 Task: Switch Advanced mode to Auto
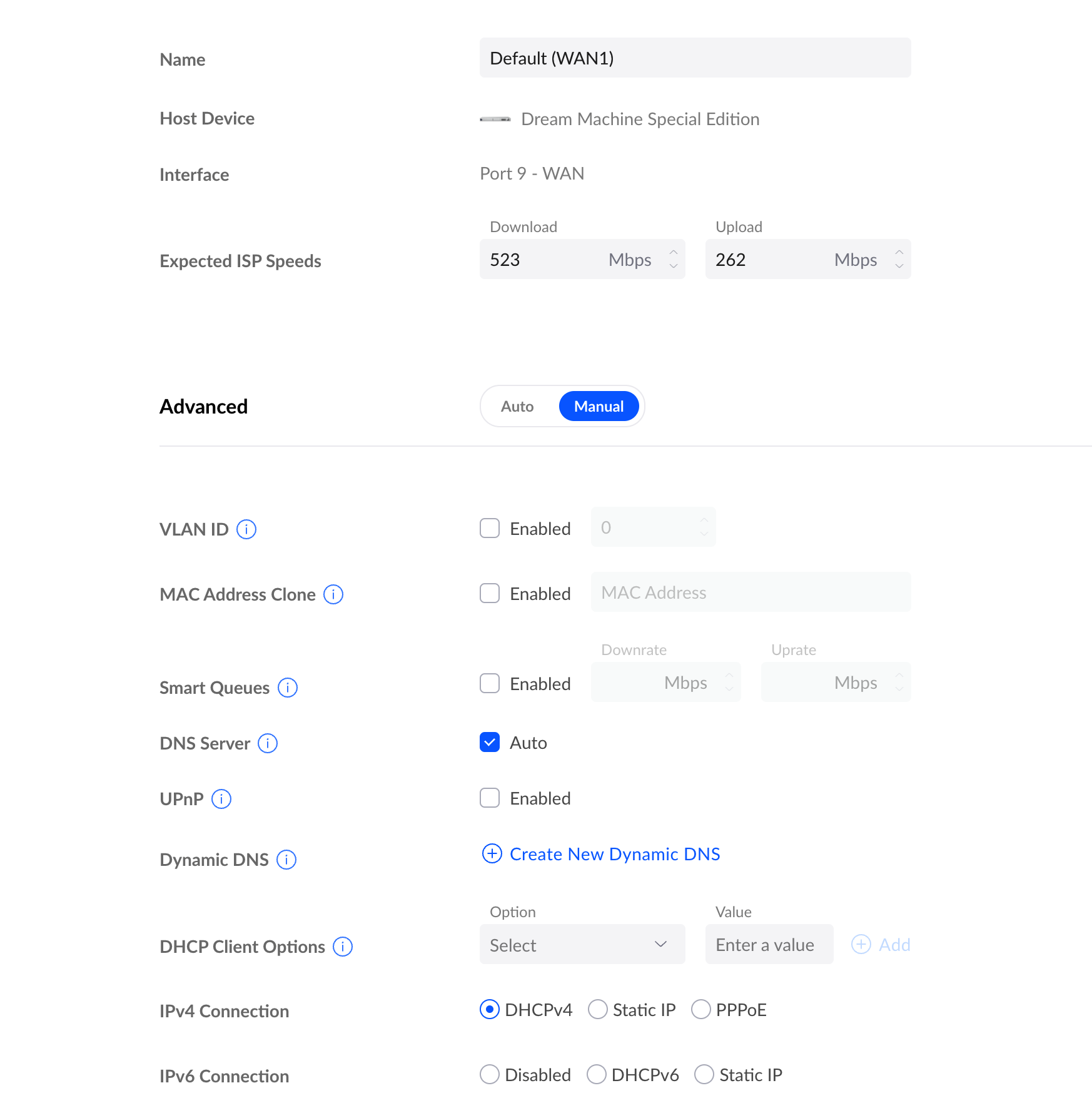(x=517, y=407)
